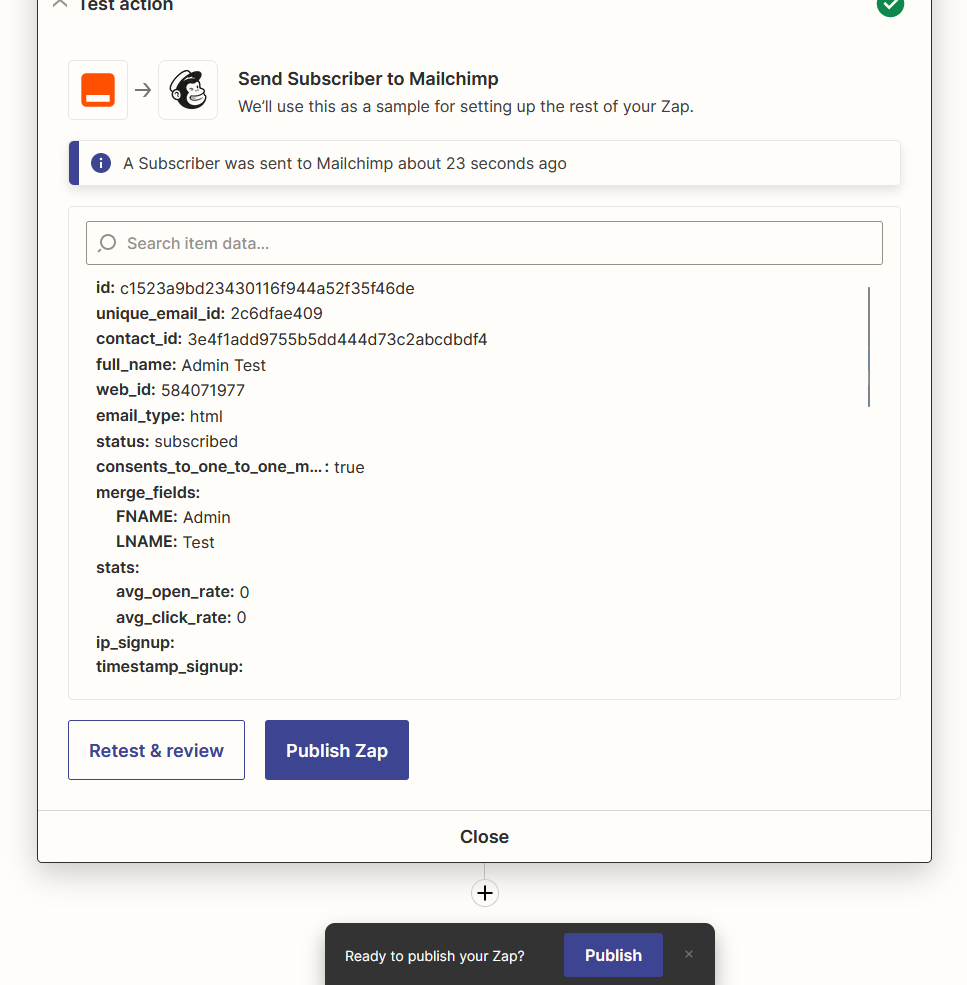Close the action panel with Close

click(484, 837)
